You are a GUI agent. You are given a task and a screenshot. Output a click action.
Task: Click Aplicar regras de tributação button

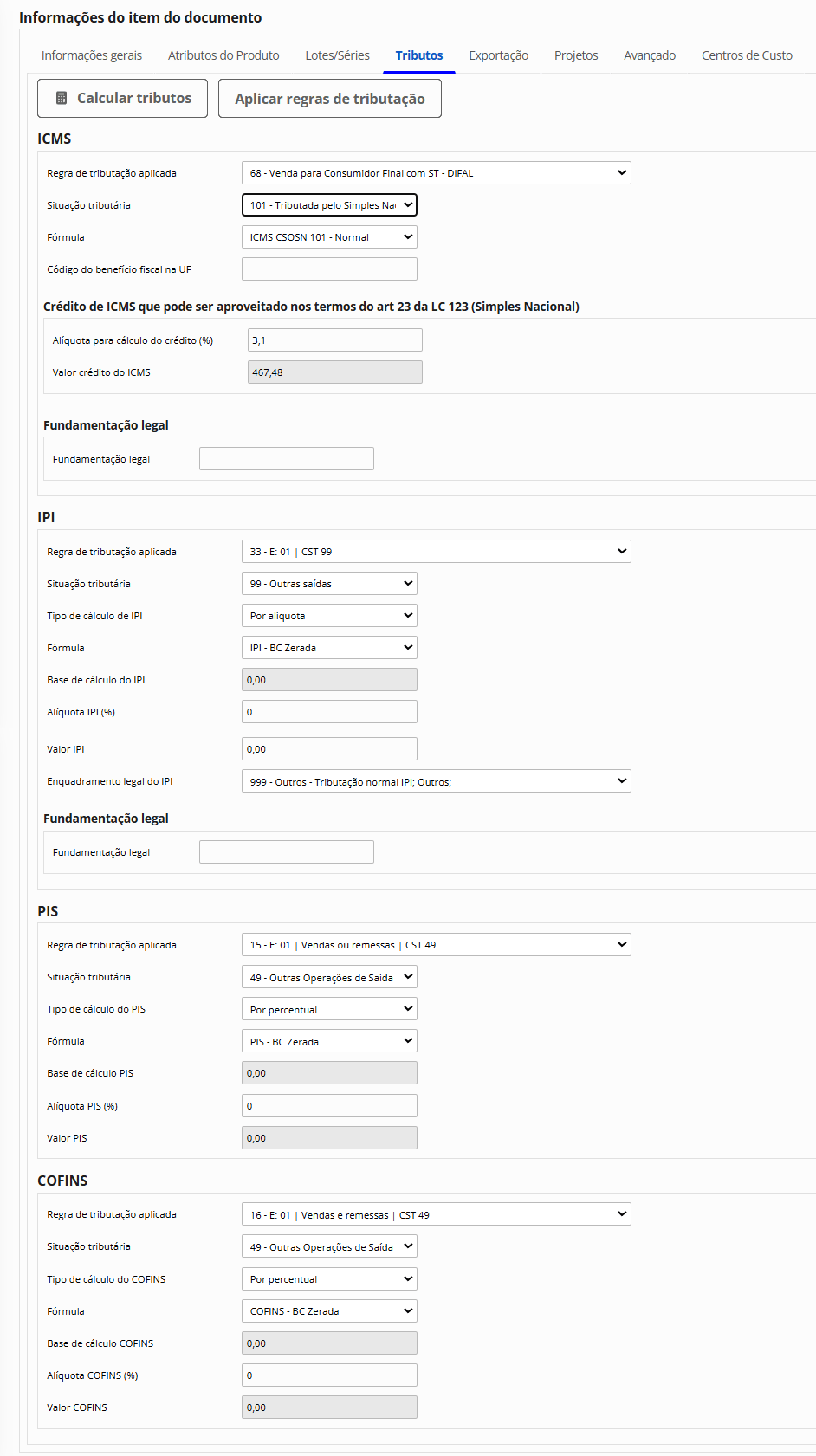[x=329, y=99]
